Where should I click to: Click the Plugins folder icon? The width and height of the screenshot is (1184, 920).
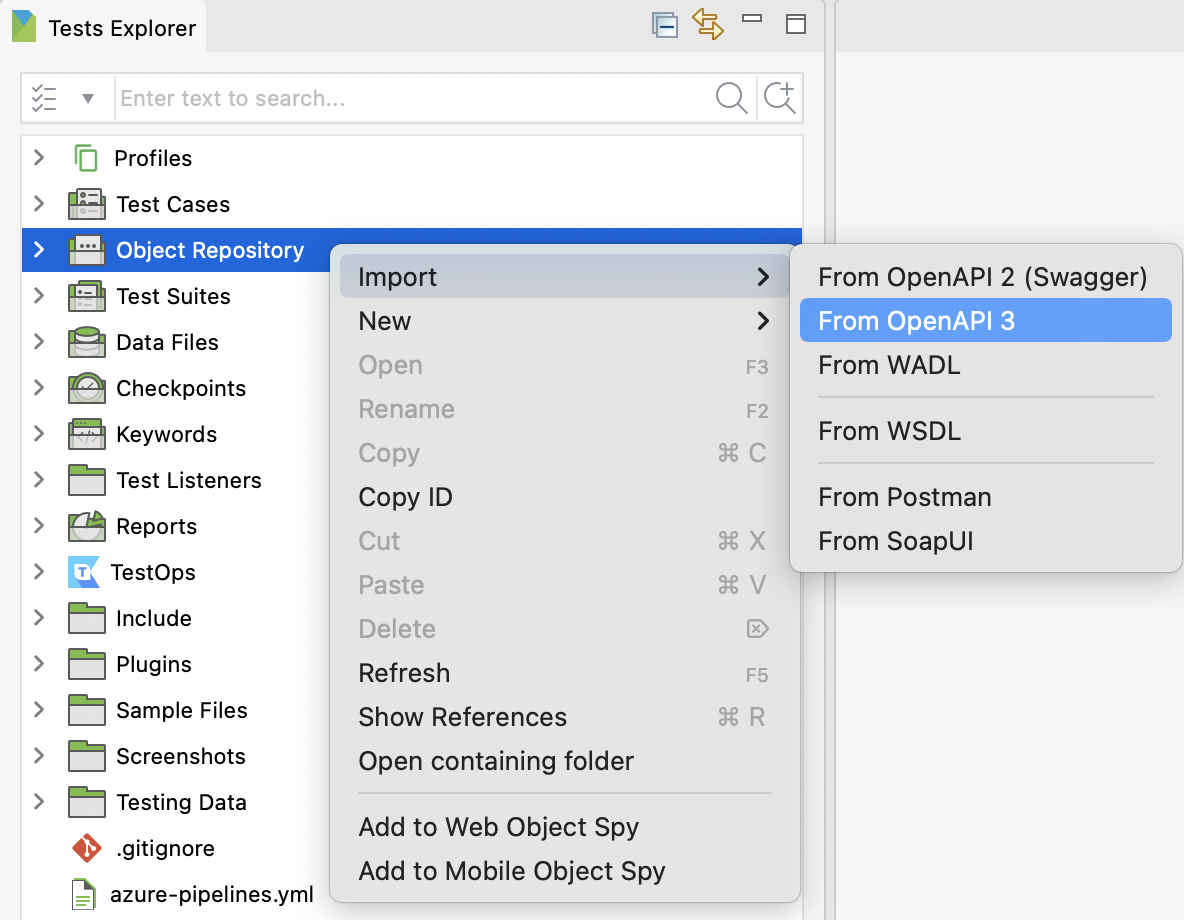87,664
